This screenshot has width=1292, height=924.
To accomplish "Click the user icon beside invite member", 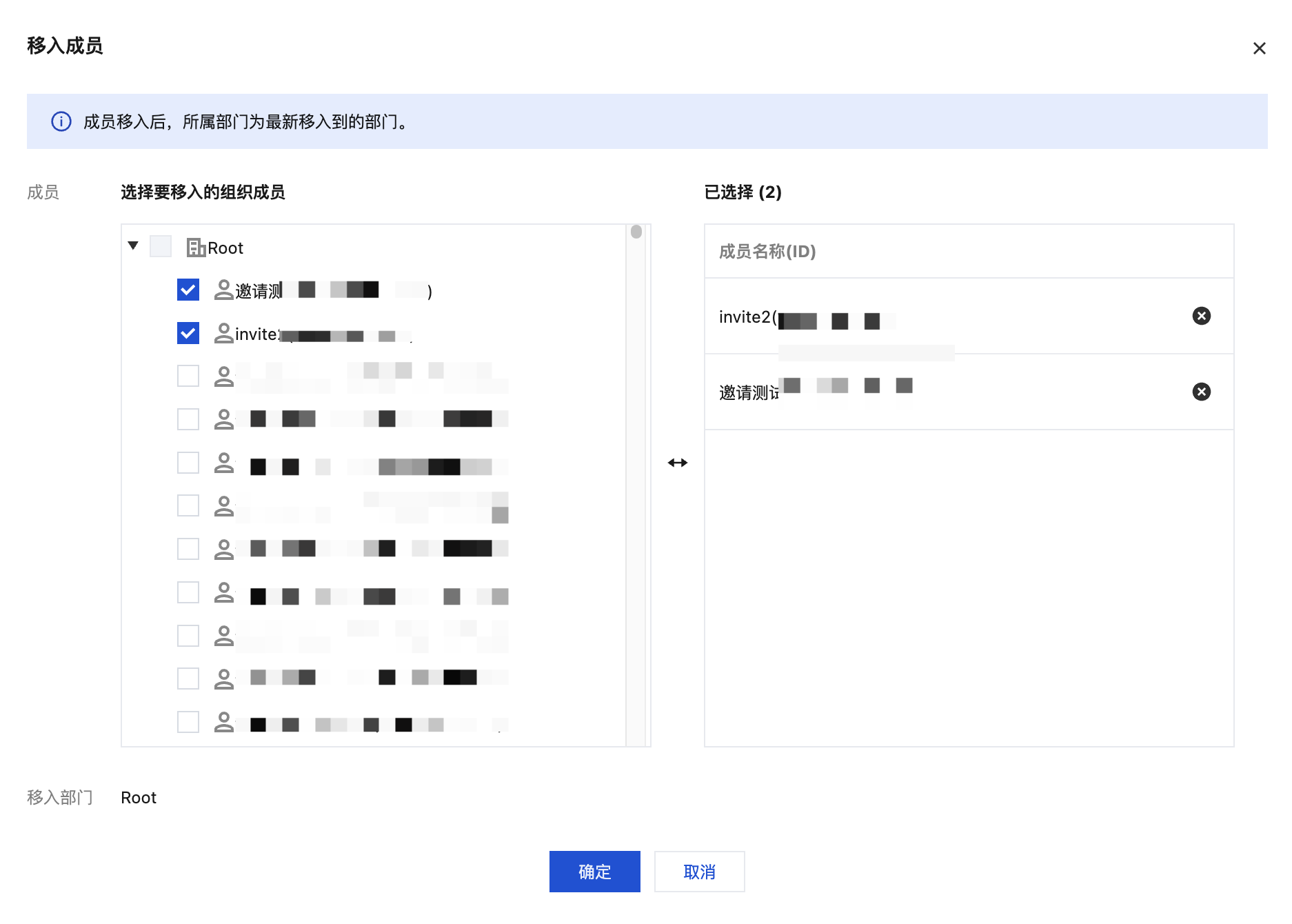I will click(x=223, y=334).
